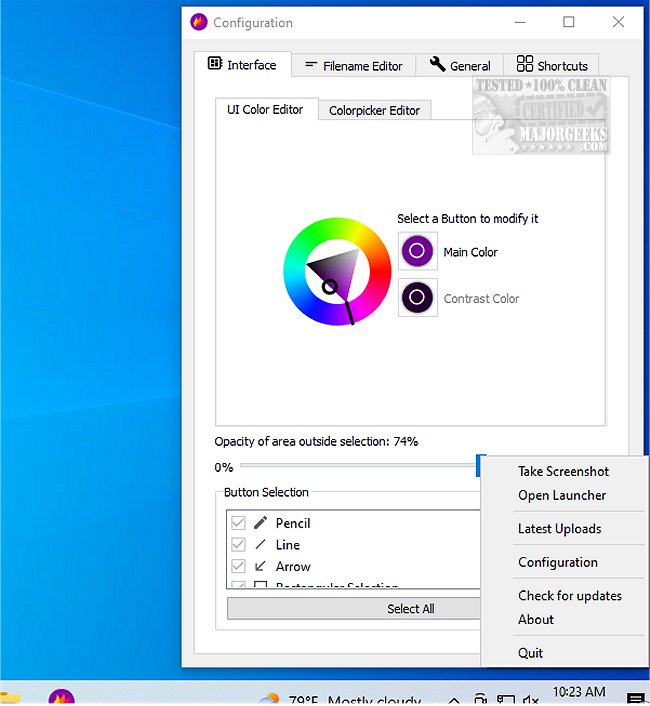This screenshot has height=706, width=650.
Task: Click the Filename Editor tab icon
Action: point(311,65)
